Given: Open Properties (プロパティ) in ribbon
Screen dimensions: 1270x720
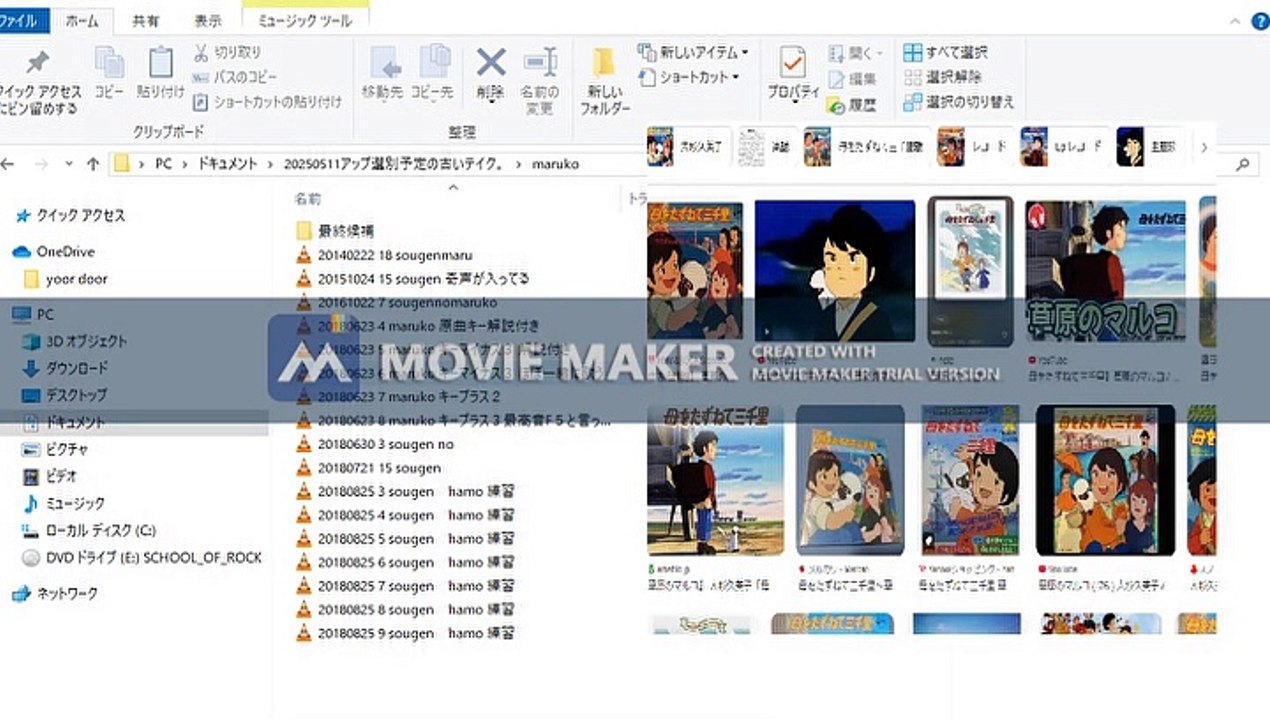Looking at the screenshot, I should [793, 73].
